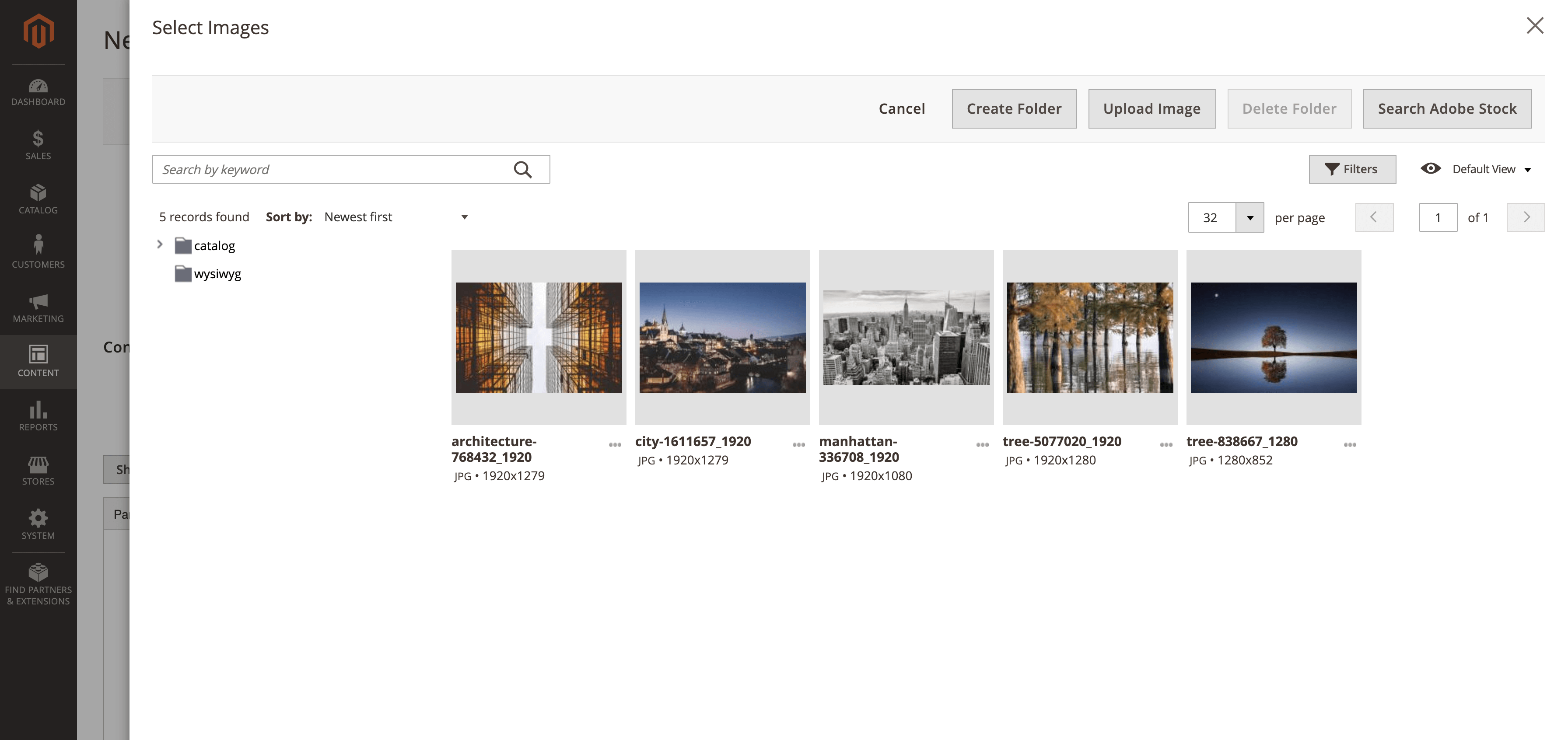Screen dimensions: 1568x740
Task: Click the Search Adobe Stock button
Action: coord(1447,108)
